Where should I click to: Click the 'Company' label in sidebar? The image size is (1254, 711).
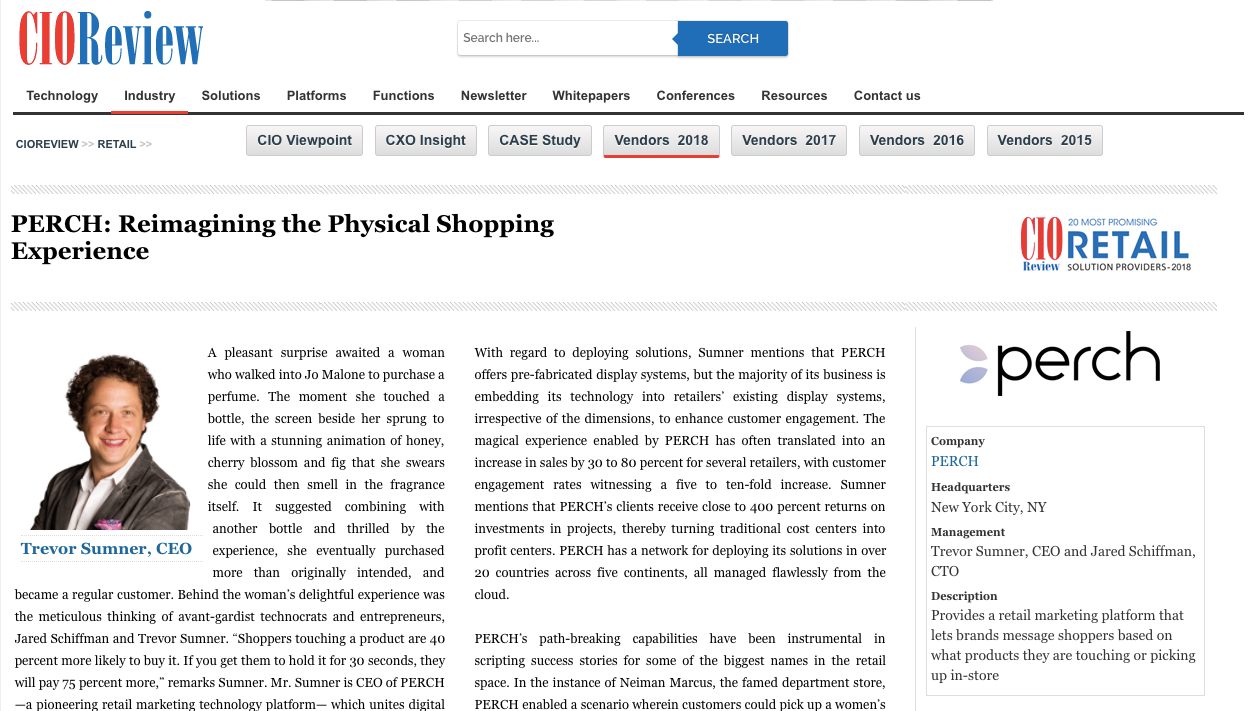tap(958, 441)
